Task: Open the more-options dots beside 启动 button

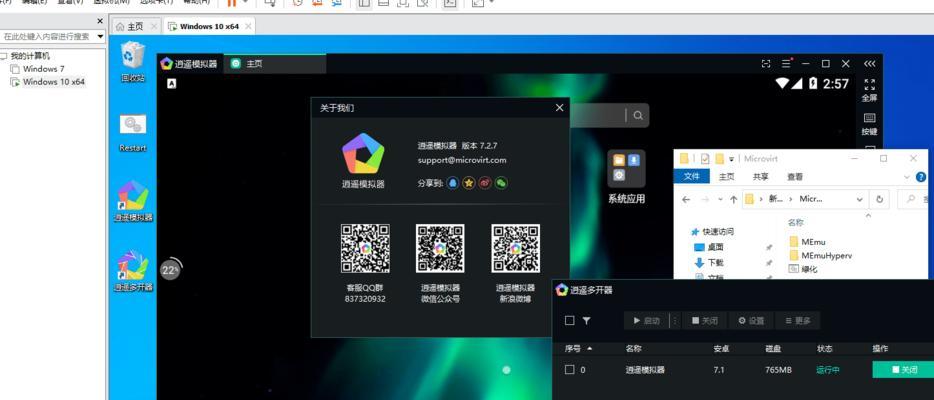Action: 675,321
